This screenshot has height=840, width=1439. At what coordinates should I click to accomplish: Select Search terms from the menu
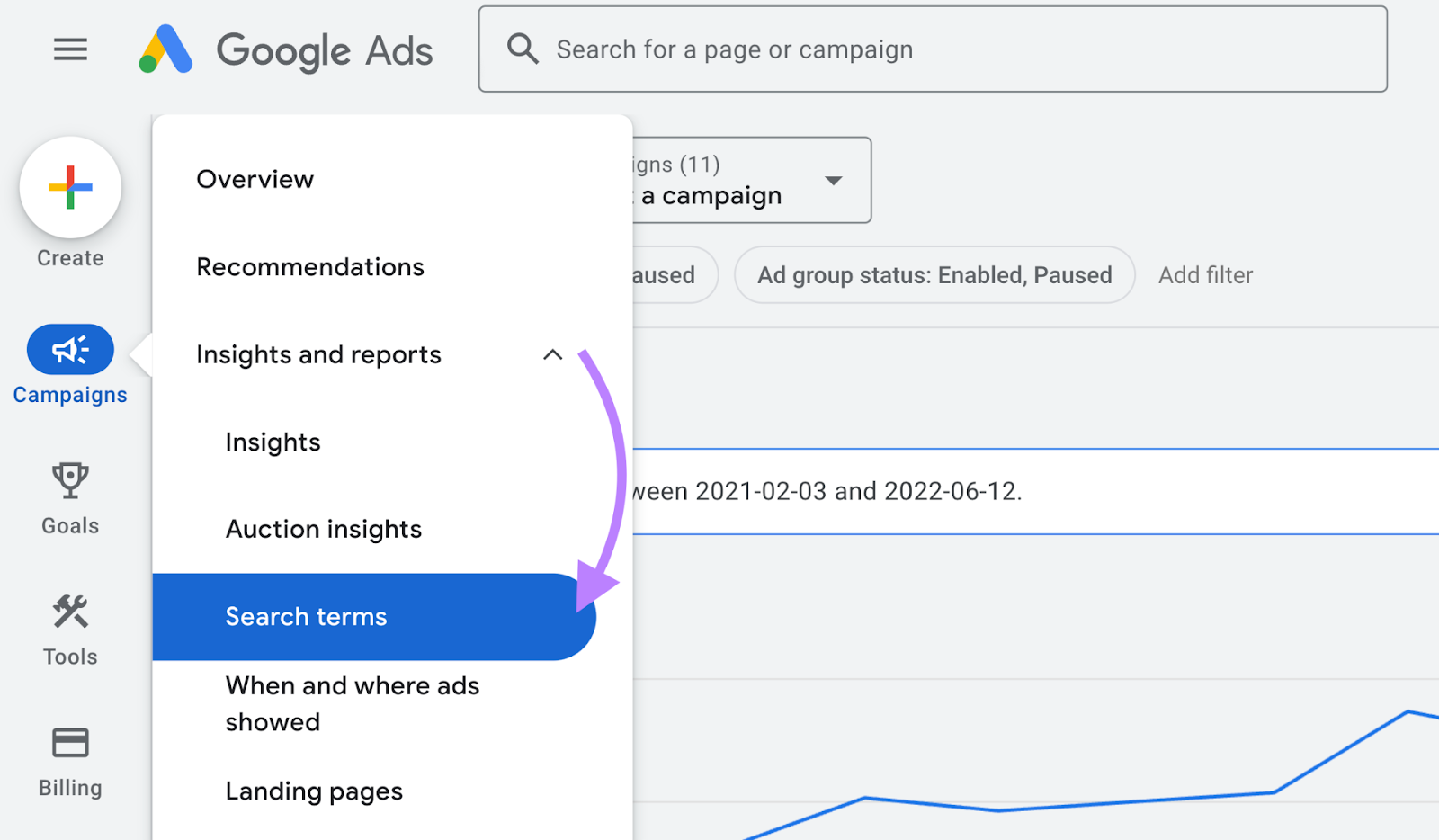306,617
